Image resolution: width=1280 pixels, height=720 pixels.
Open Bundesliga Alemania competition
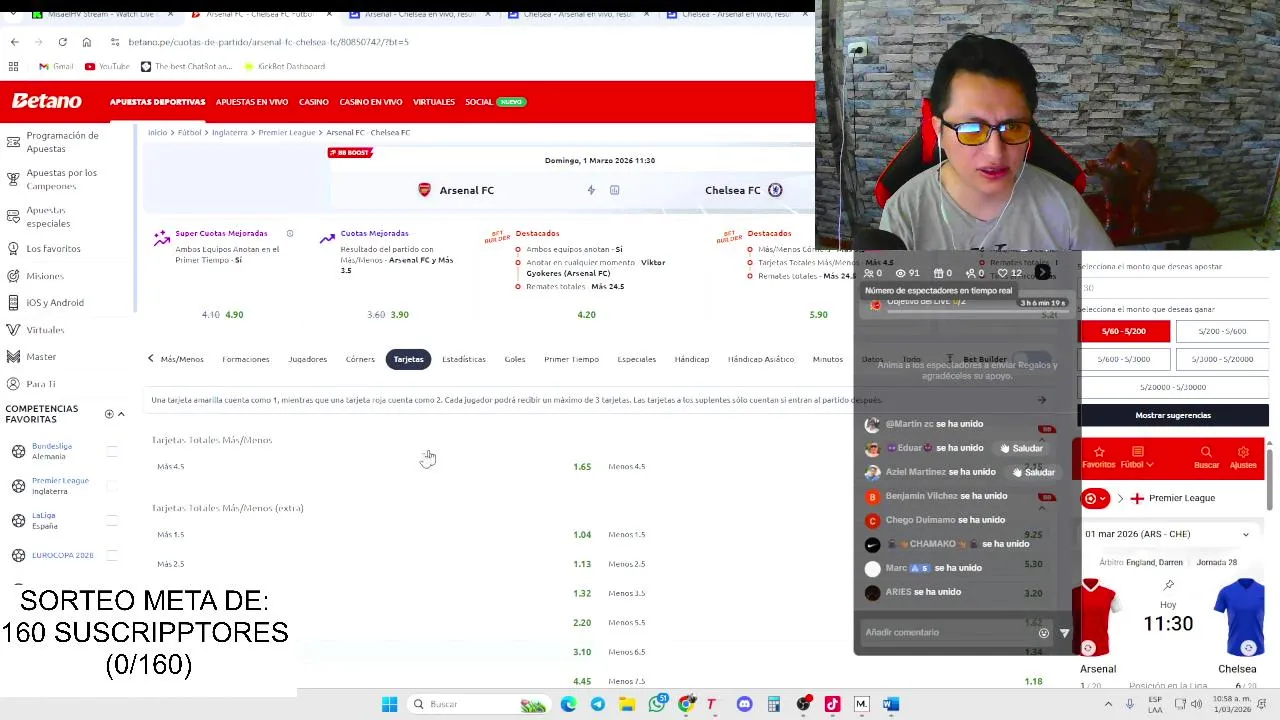pos(50,451)
